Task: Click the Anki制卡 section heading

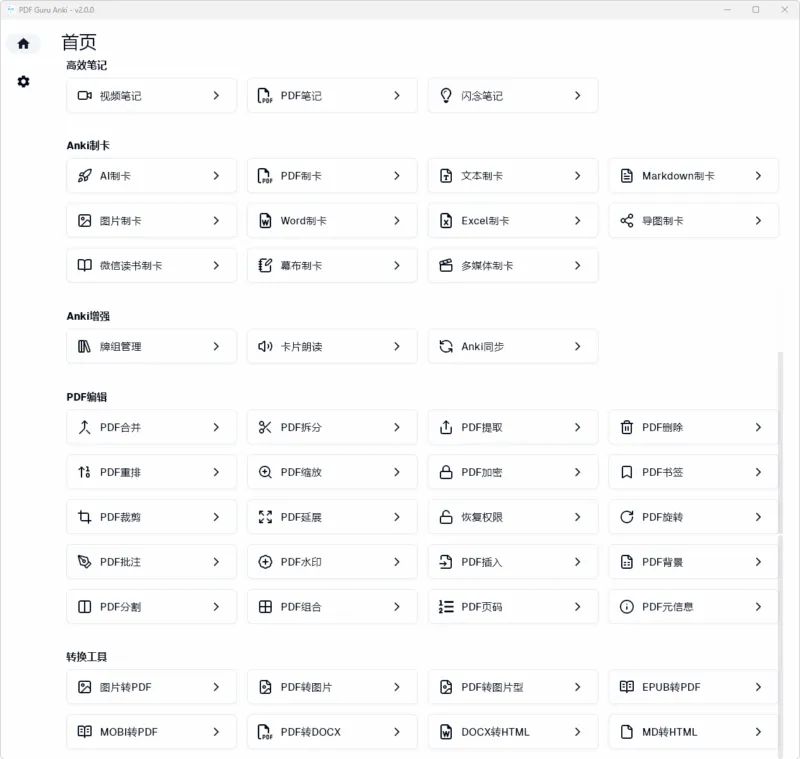Action: pos(88,145)
